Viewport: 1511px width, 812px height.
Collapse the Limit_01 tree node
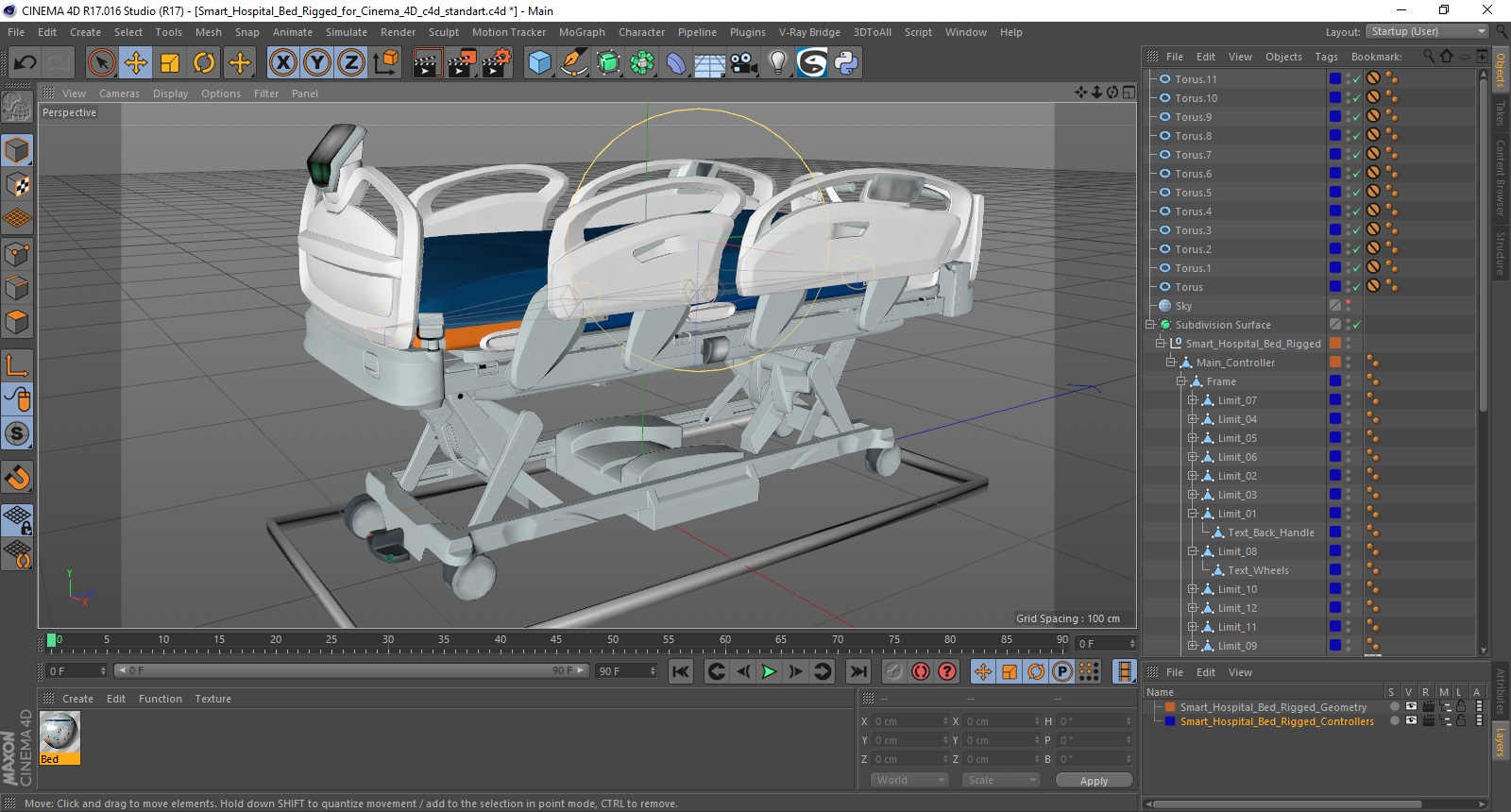pyautogui.click(x=1192, y=514)
